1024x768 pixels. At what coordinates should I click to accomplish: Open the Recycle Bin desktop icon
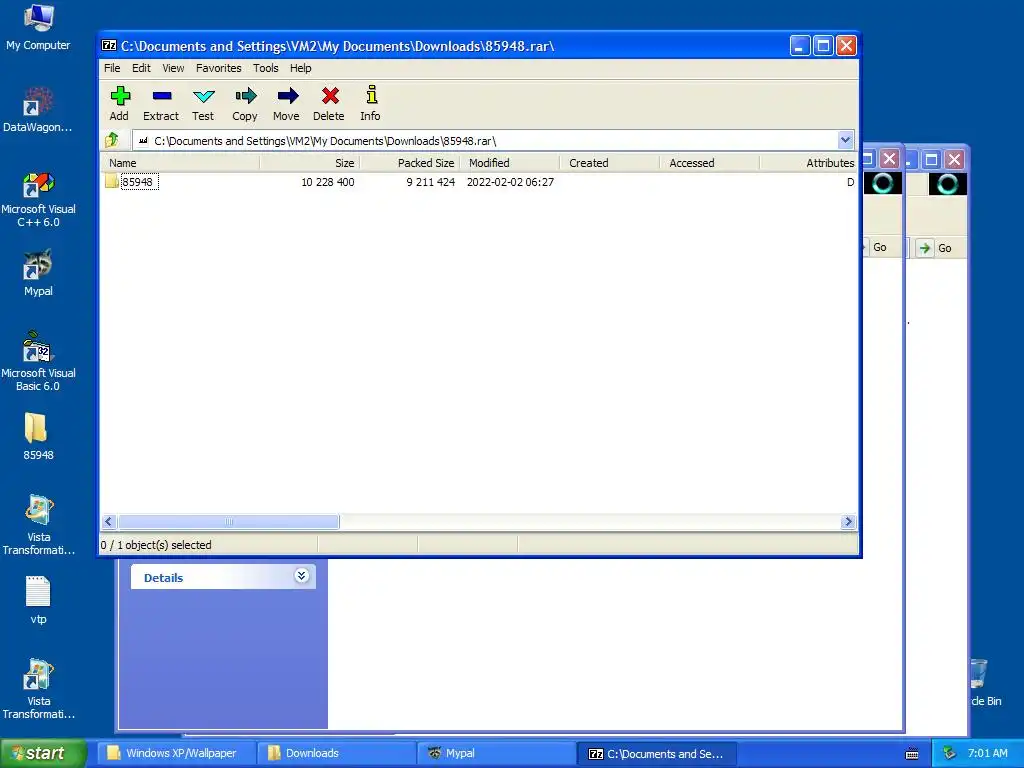point(984,682)
